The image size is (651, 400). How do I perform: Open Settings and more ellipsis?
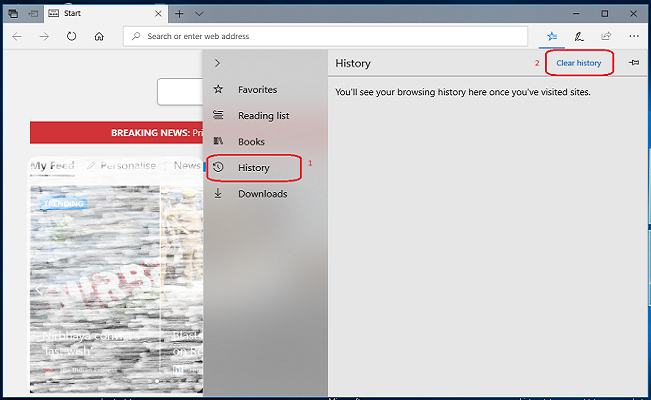(x=634, y=36)
